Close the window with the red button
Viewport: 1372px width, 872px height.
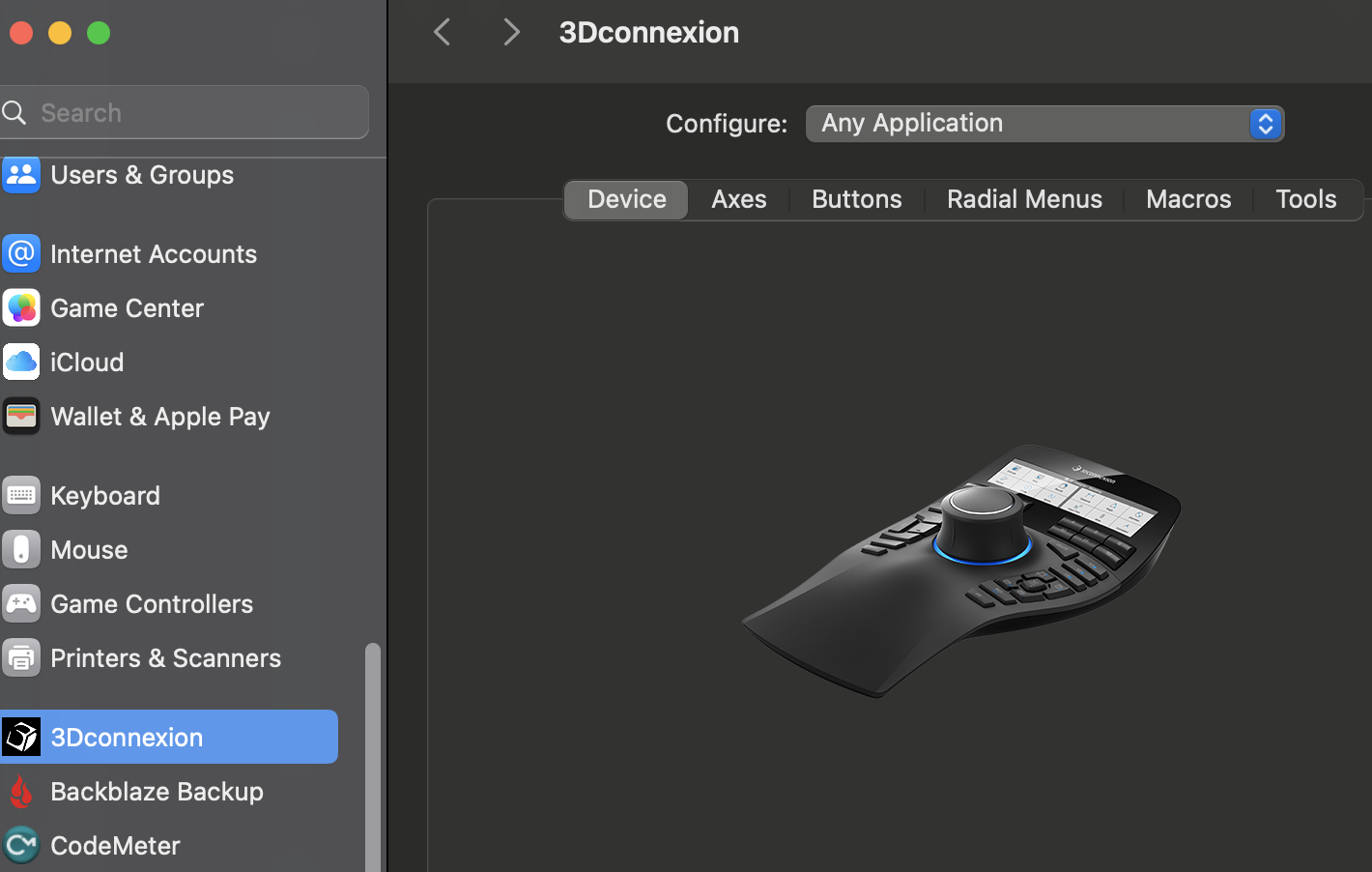point(21,33)
